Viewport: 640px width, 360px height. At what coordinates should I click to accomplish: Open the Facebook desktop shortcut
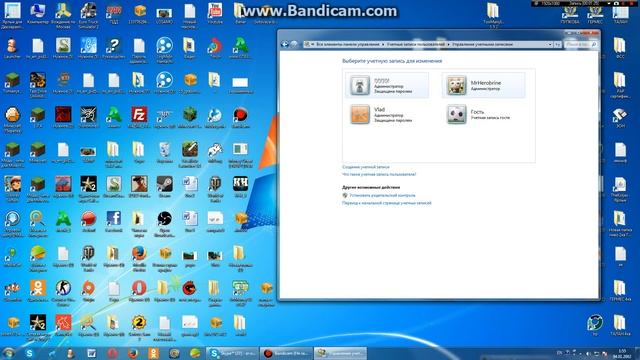pos(113,222)
